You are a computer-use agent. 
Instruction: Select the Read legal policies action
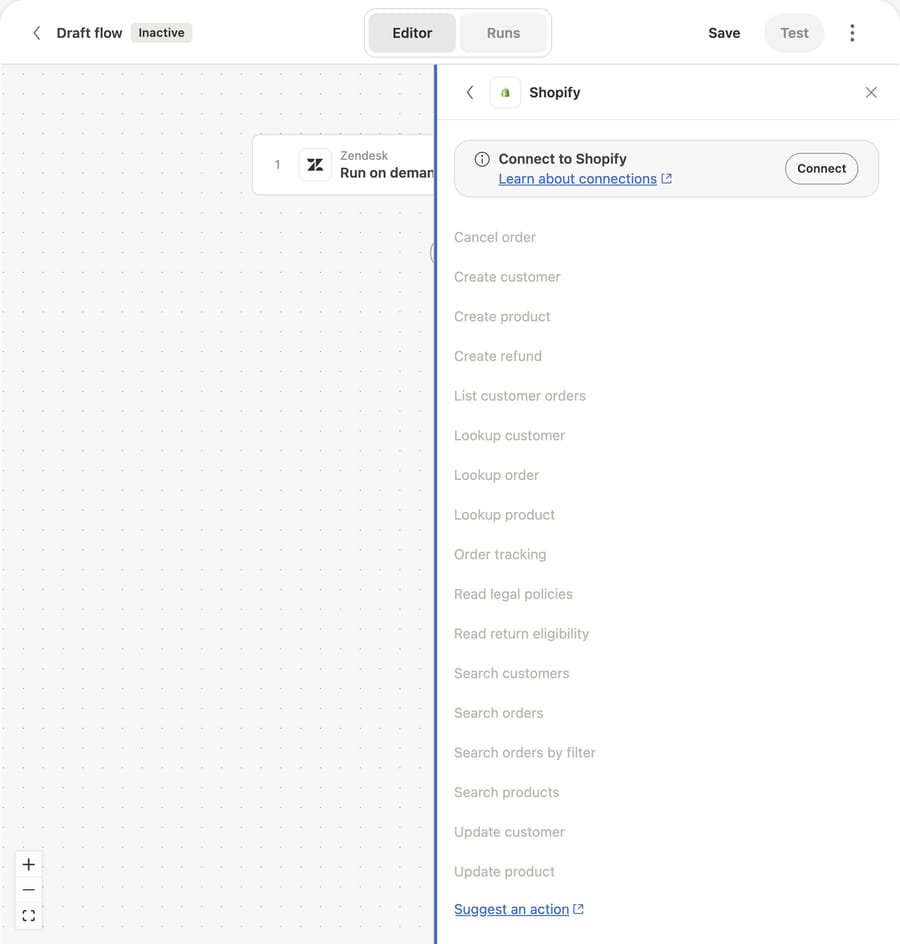(514, 594)
